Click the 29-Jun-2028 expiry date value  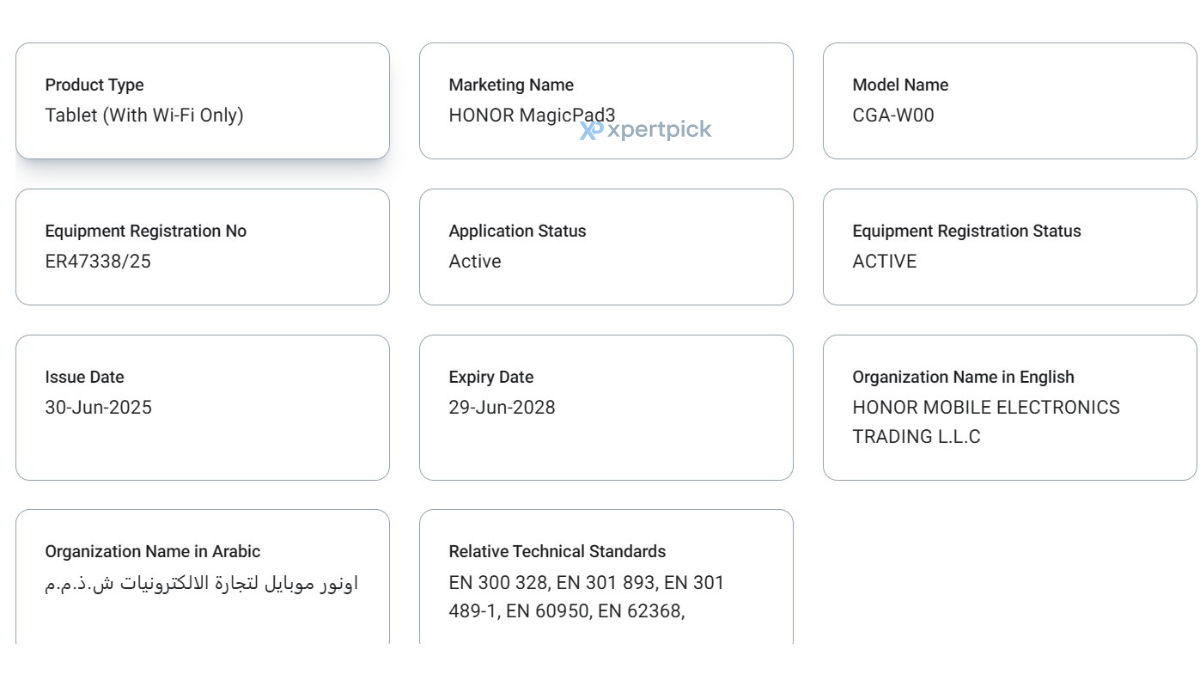tap(502, 407)
